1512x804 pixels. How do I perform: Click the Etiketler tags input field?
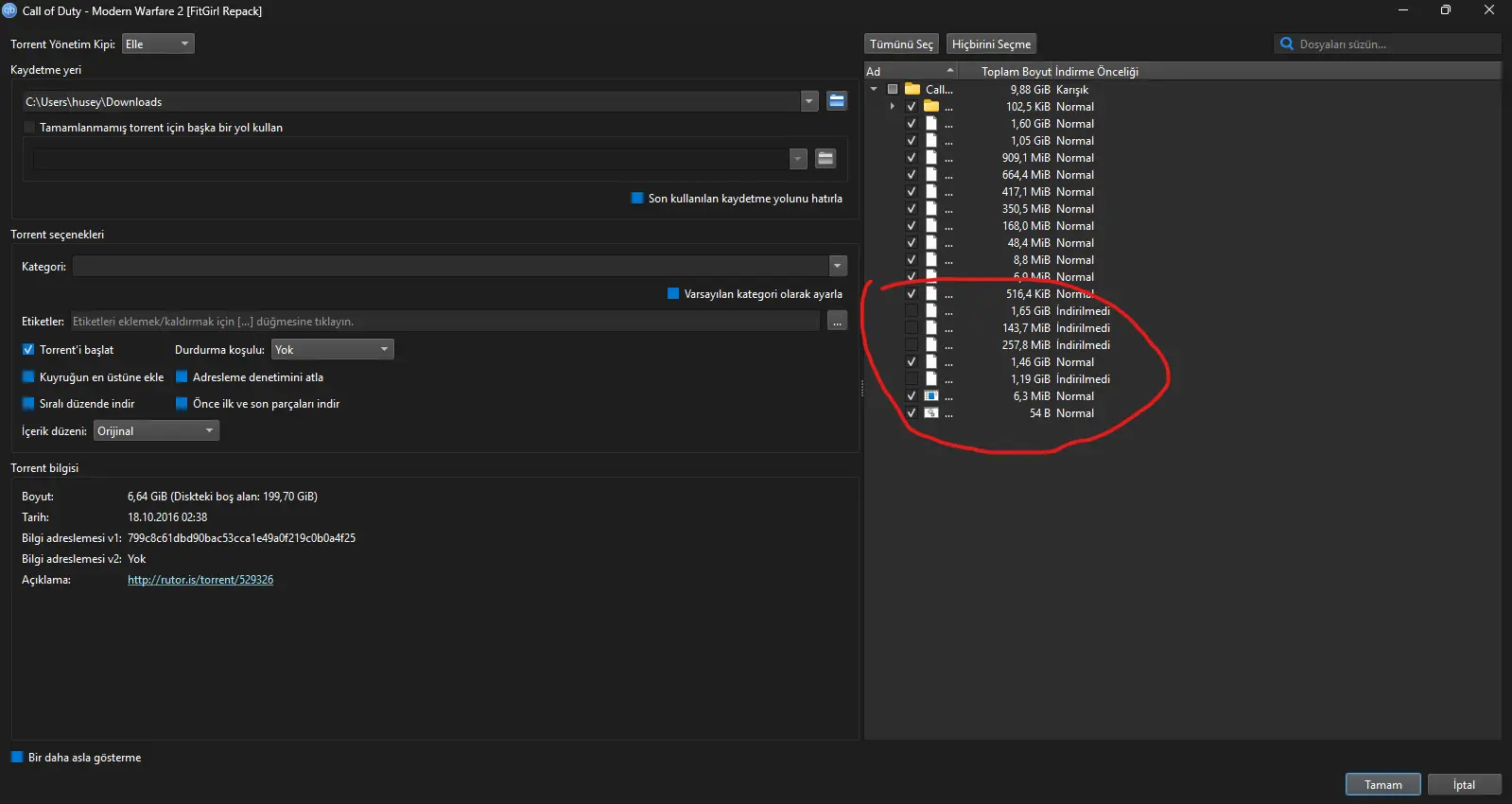(444, 321)
